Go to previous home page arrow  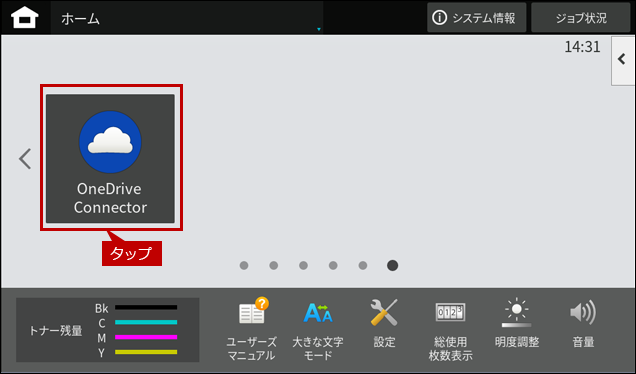click(x=25, y=159)
